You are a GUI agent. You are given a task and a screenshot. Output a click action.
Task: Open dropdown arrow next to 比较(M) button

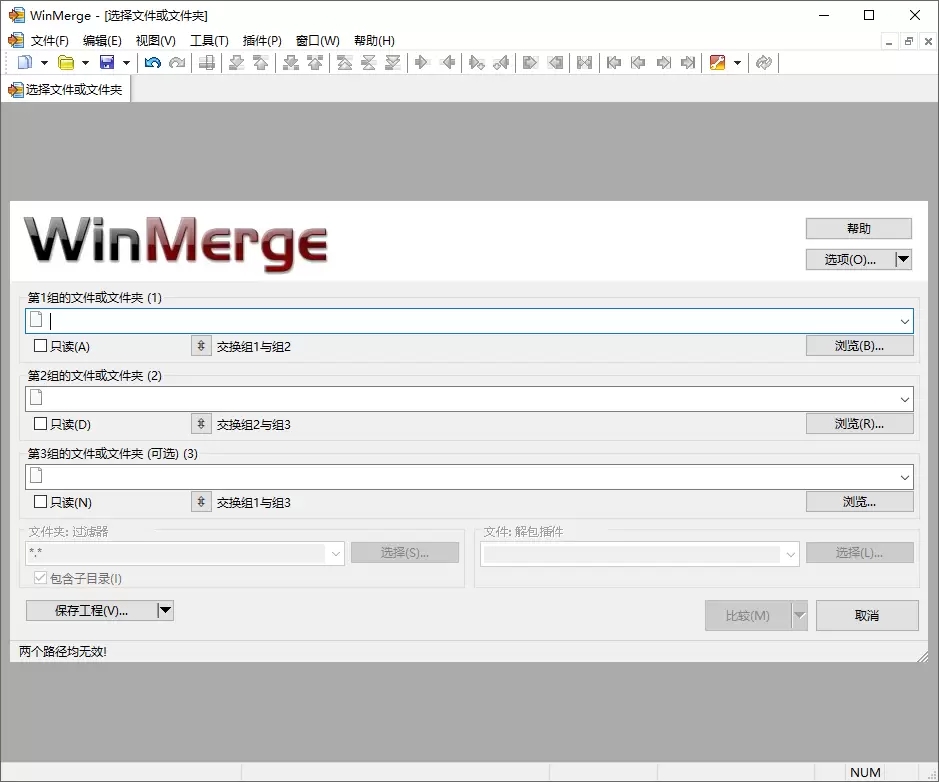click(799, 615)
